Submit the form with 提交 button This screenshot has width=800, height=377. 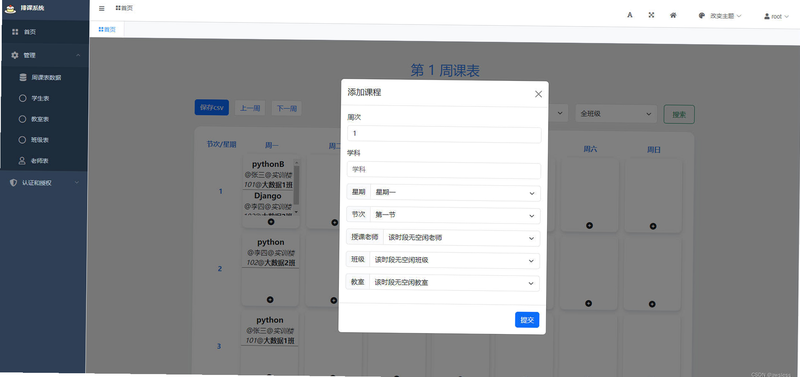tap(527, 320)
